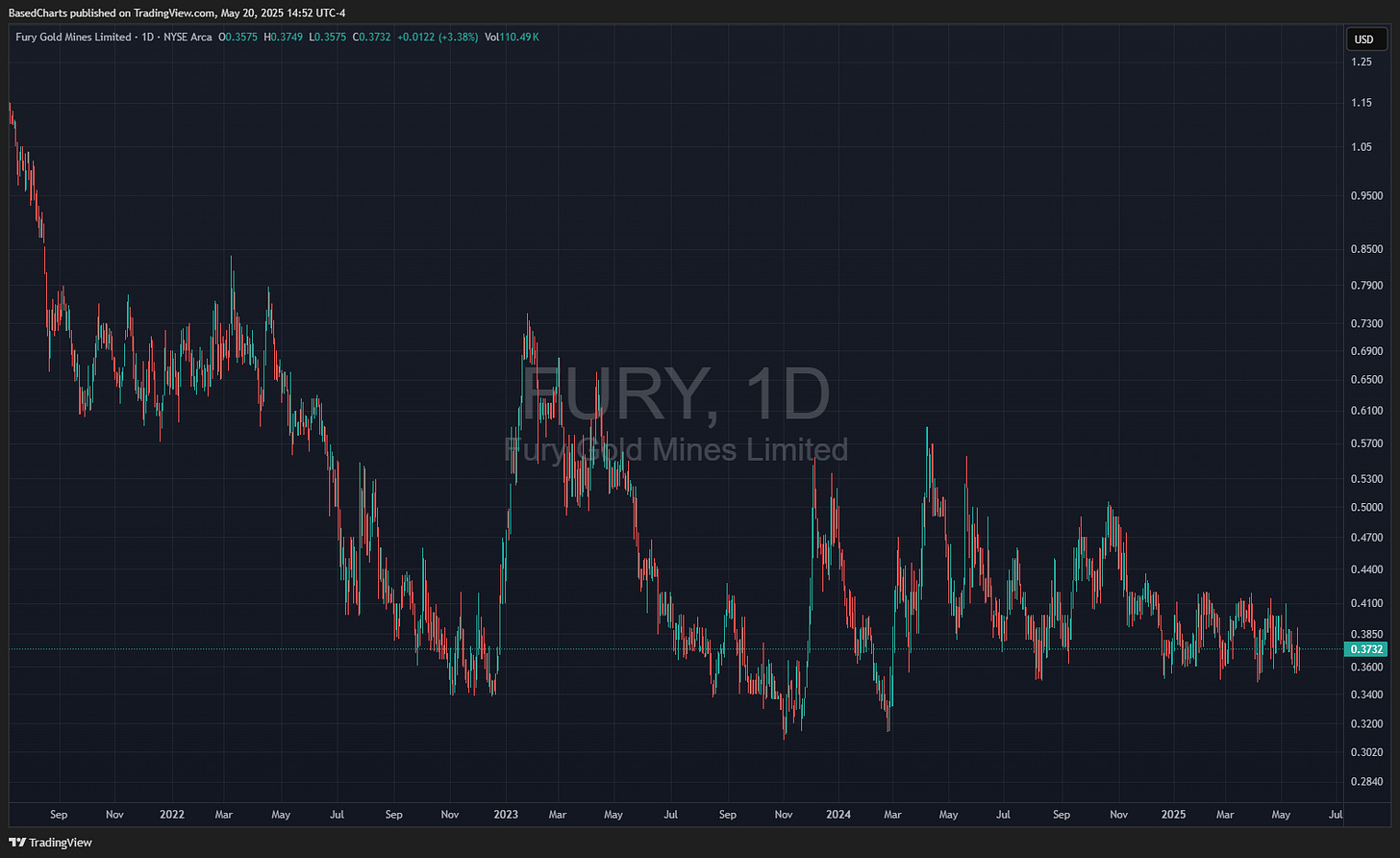Click the 0.5700 price axis label

[1366, 443]
